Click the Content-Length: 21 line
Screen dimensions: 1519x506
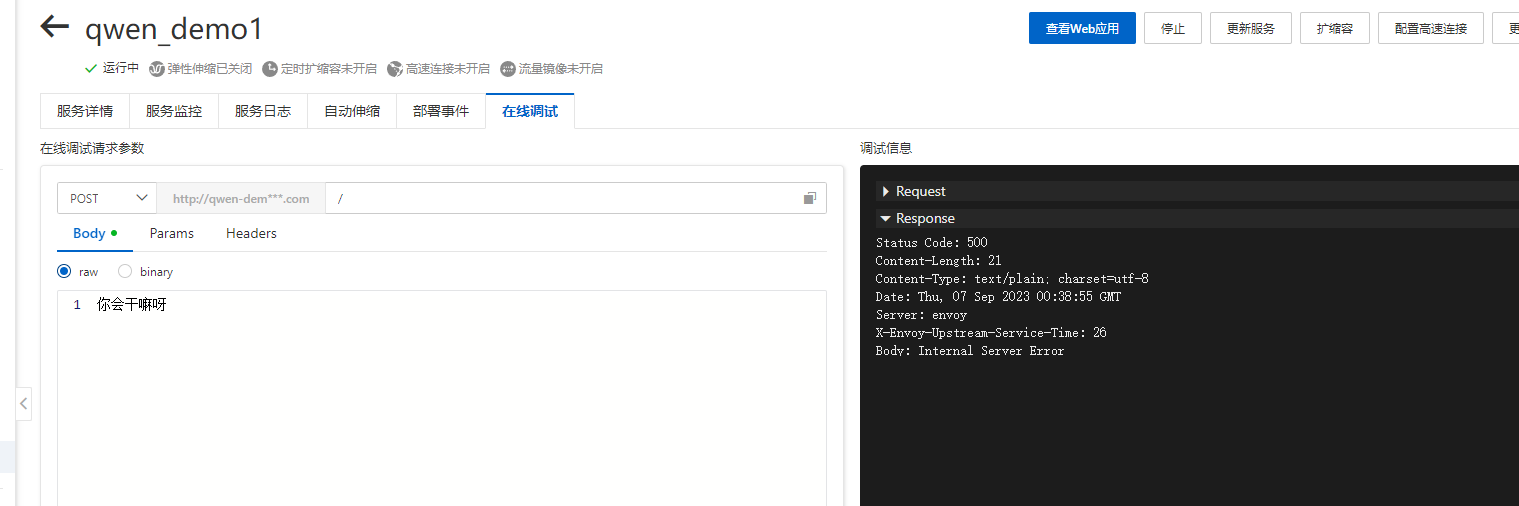pyautogui.click(x=938, y=261)
